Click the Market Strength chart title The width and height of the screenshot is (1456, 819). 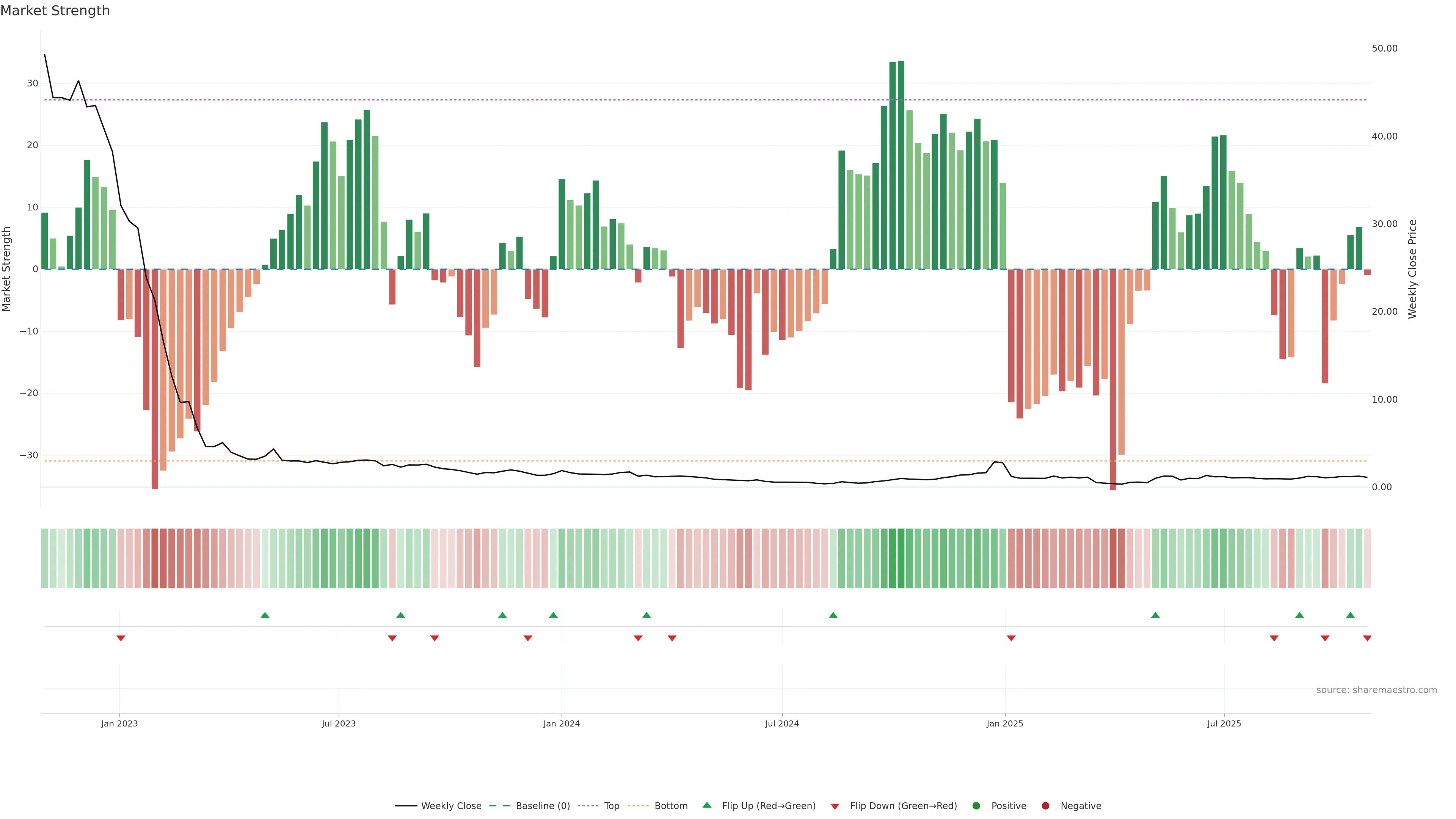tap(55, 11)
